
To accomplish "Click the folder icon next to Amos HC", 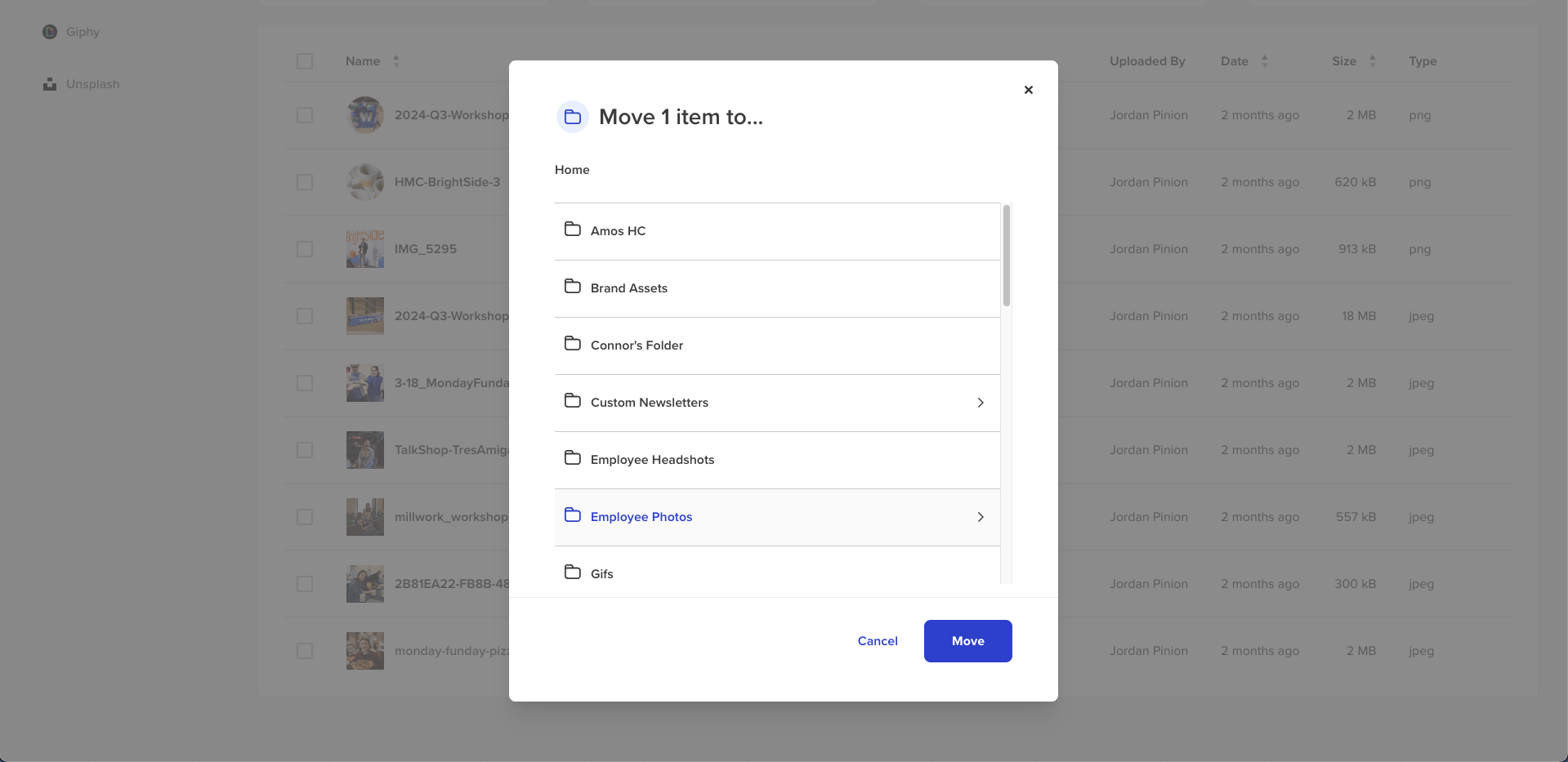I will (573, 229).
